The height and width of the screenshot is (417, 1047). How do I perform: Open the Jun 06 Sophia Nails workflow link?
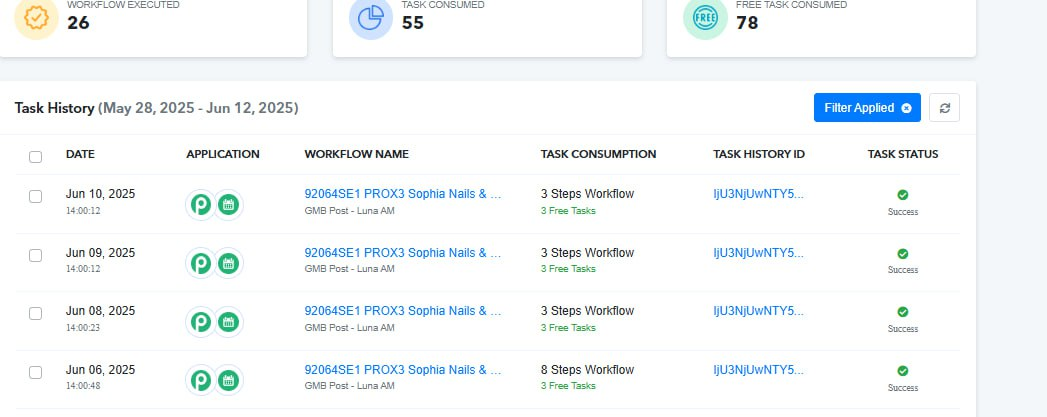pyautogui.click(x=403, y=370)
